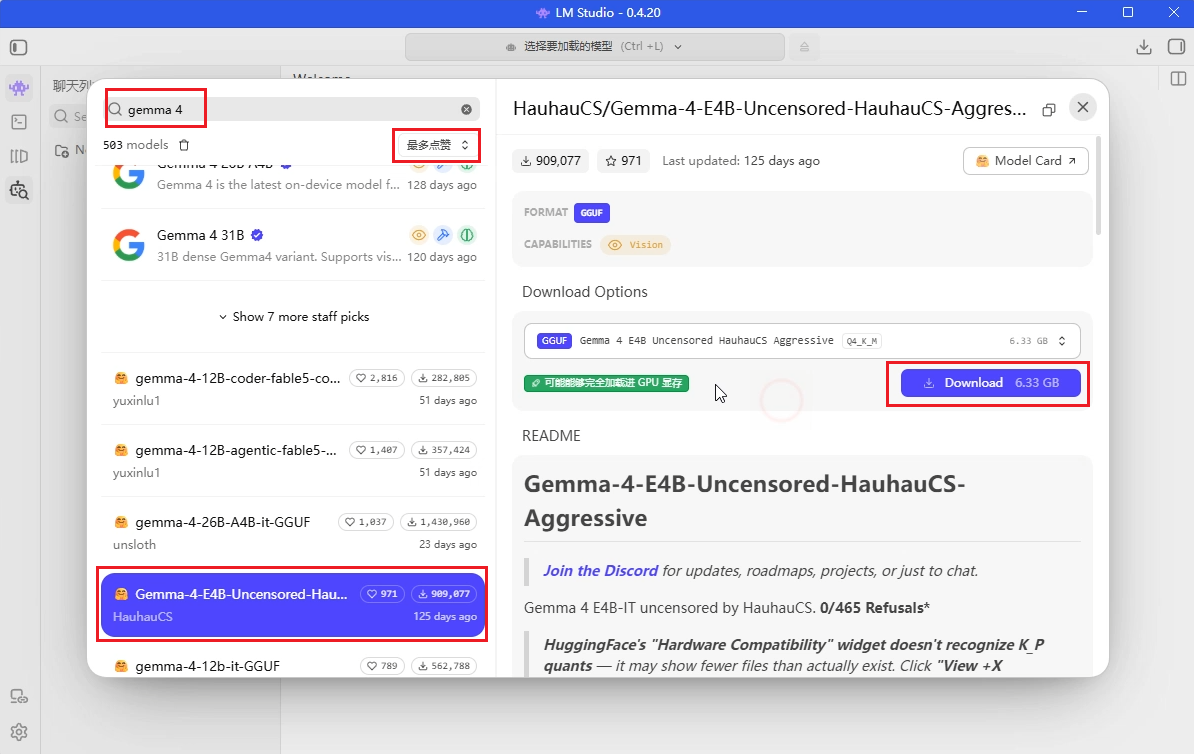Screen dimensions: 1194x754
Task: Click the verified badge next to Gemma 4 31B
Action: pyautogui.click(x=257, y=235)
